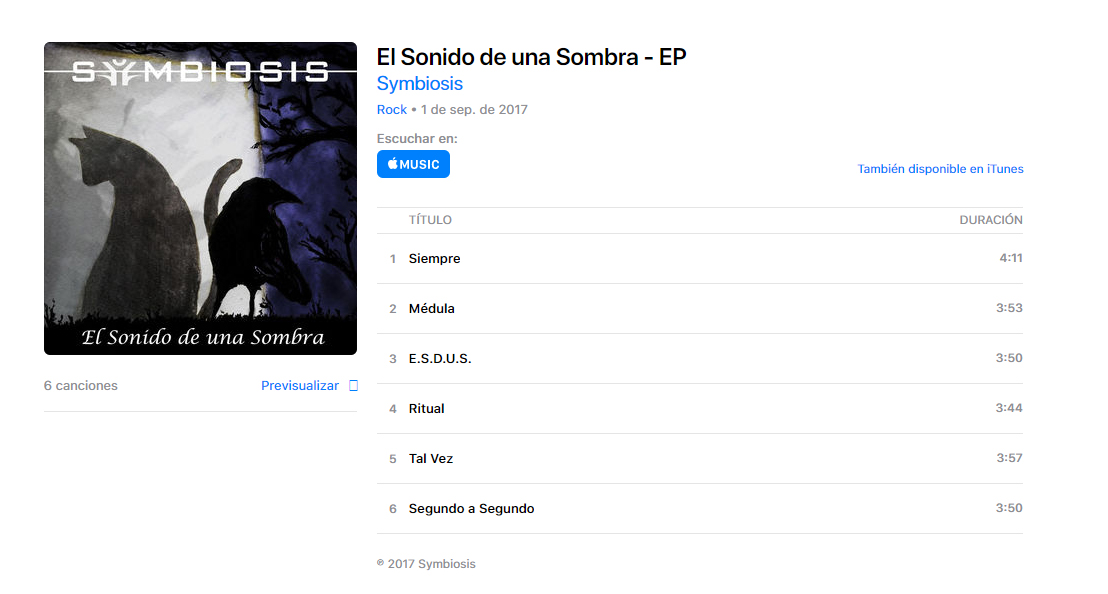Select the track Siempre
1108x594 pixels.
click(x=700, y=259)
